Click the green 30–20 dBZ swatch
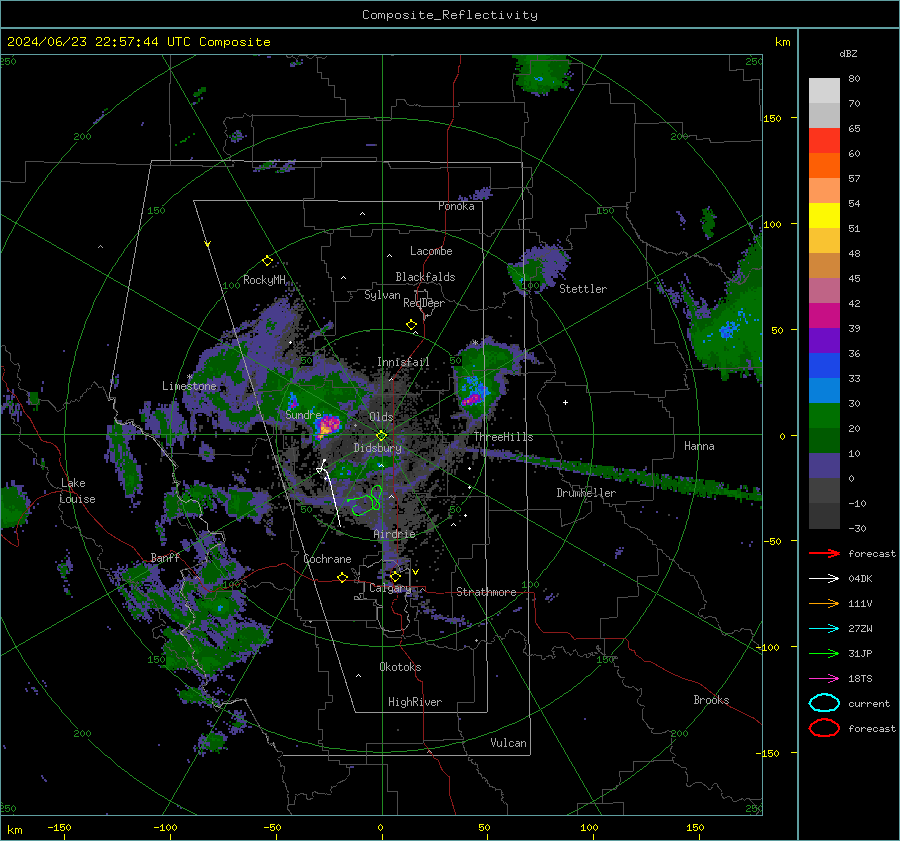 [824, 415]
